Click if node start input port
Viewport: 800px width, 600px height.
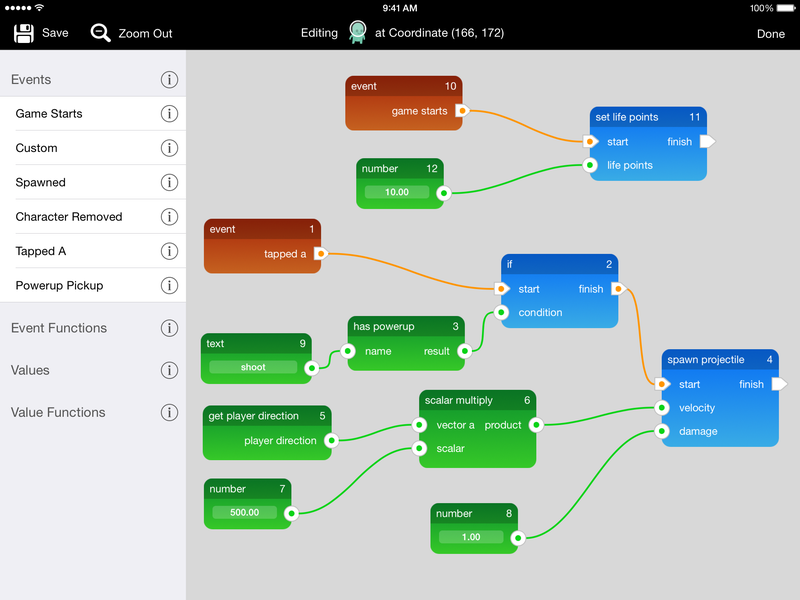(x=502, y=289)
